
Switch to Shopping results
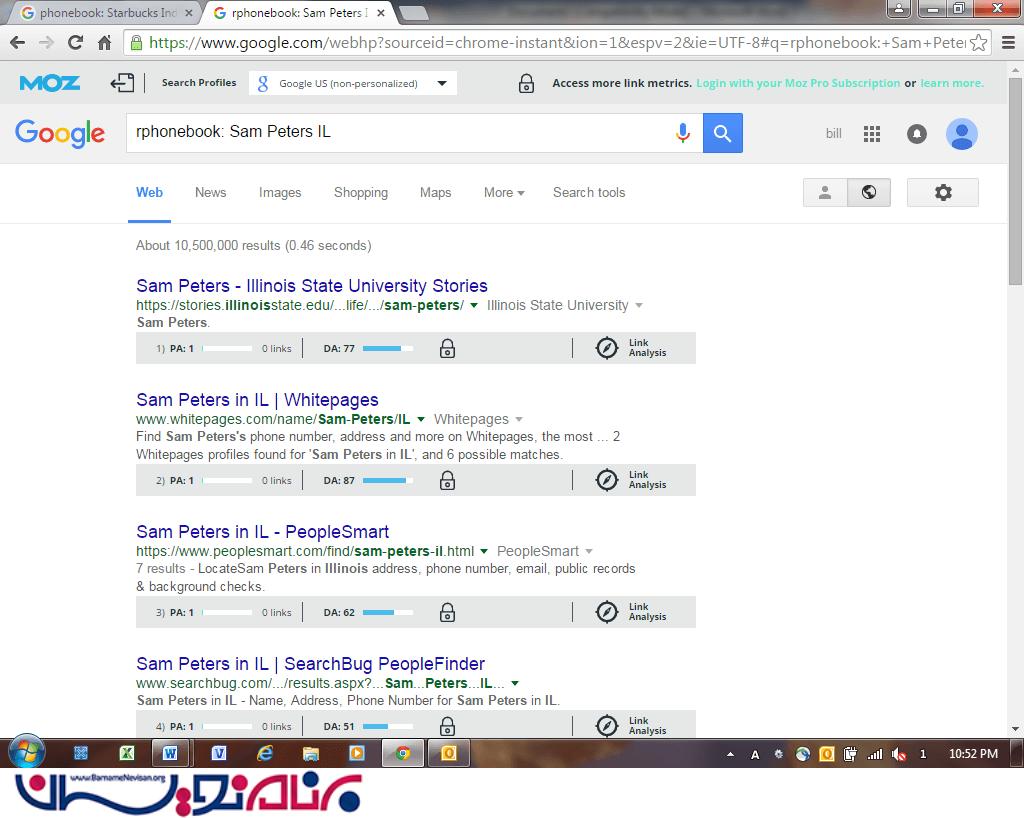(x=361, y=193)
